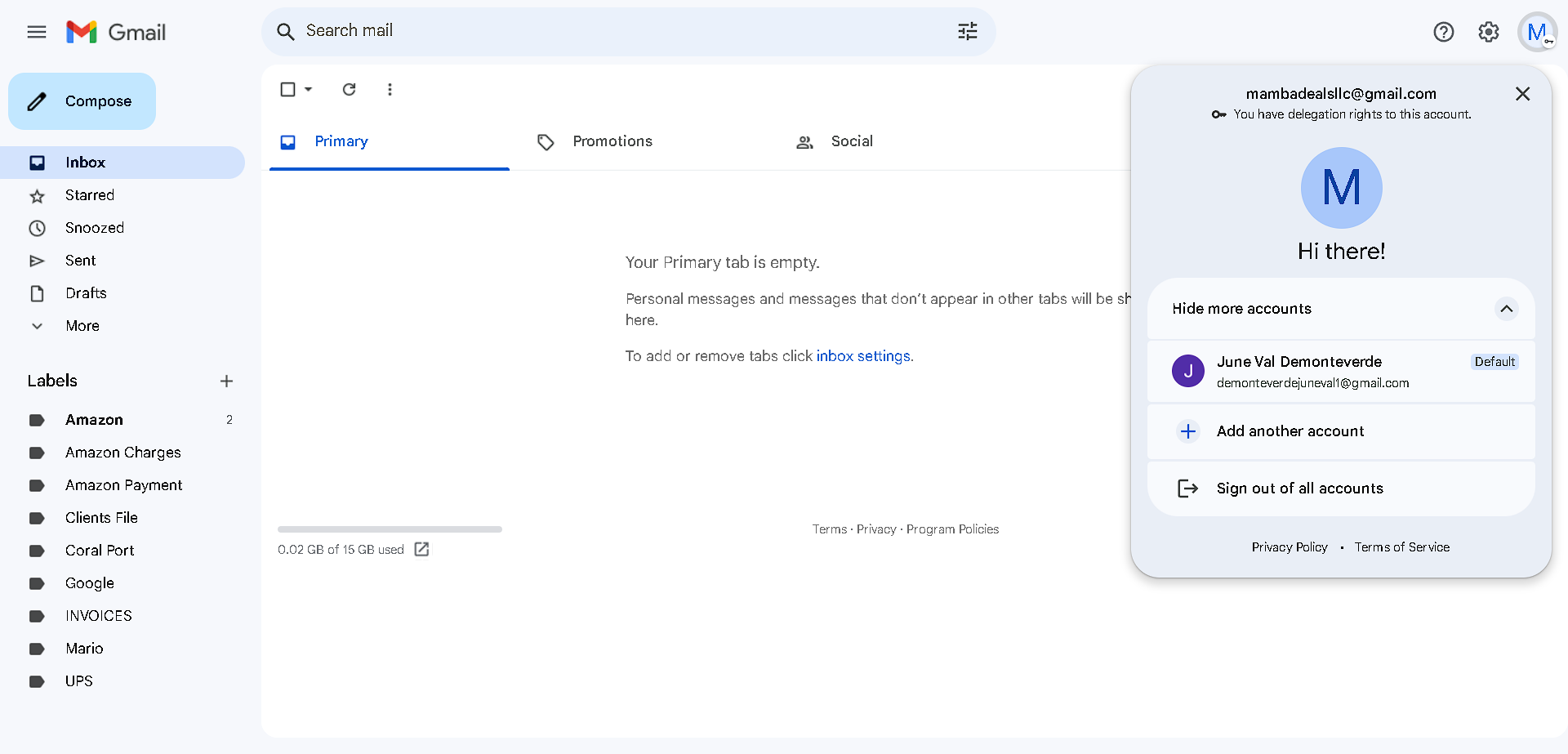The height and width of the screenshot is (754, 1568).
Task: Open the Amazon Payment label
Action: coord(122,485)
